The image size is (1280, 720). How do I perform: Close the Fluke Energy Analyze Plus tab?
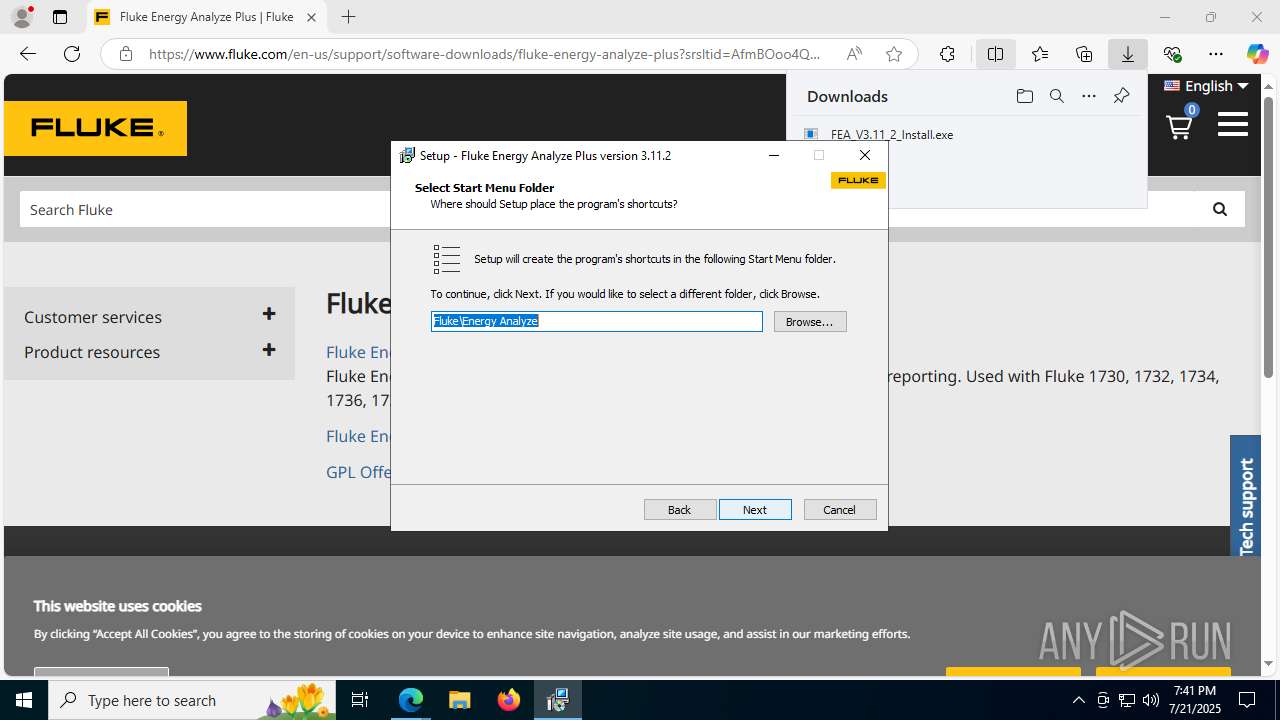click(x=311, y=17)
